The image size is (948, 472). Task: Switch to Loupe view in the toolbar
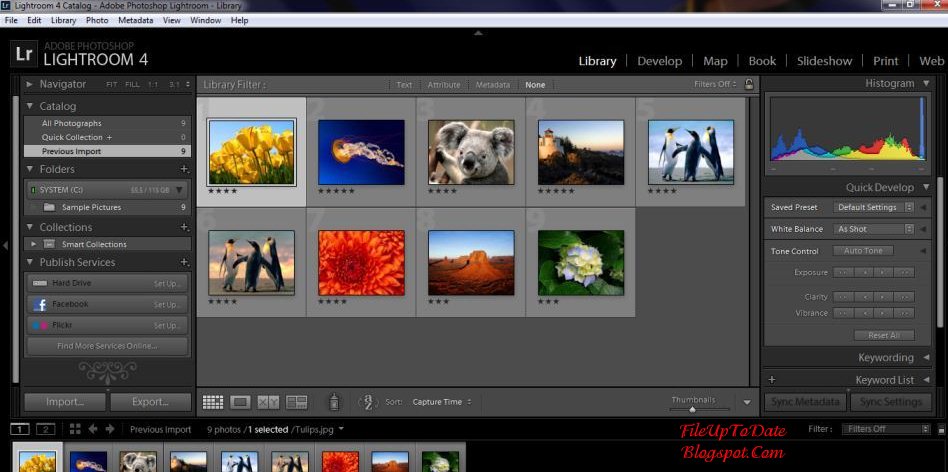click(241, 402)
